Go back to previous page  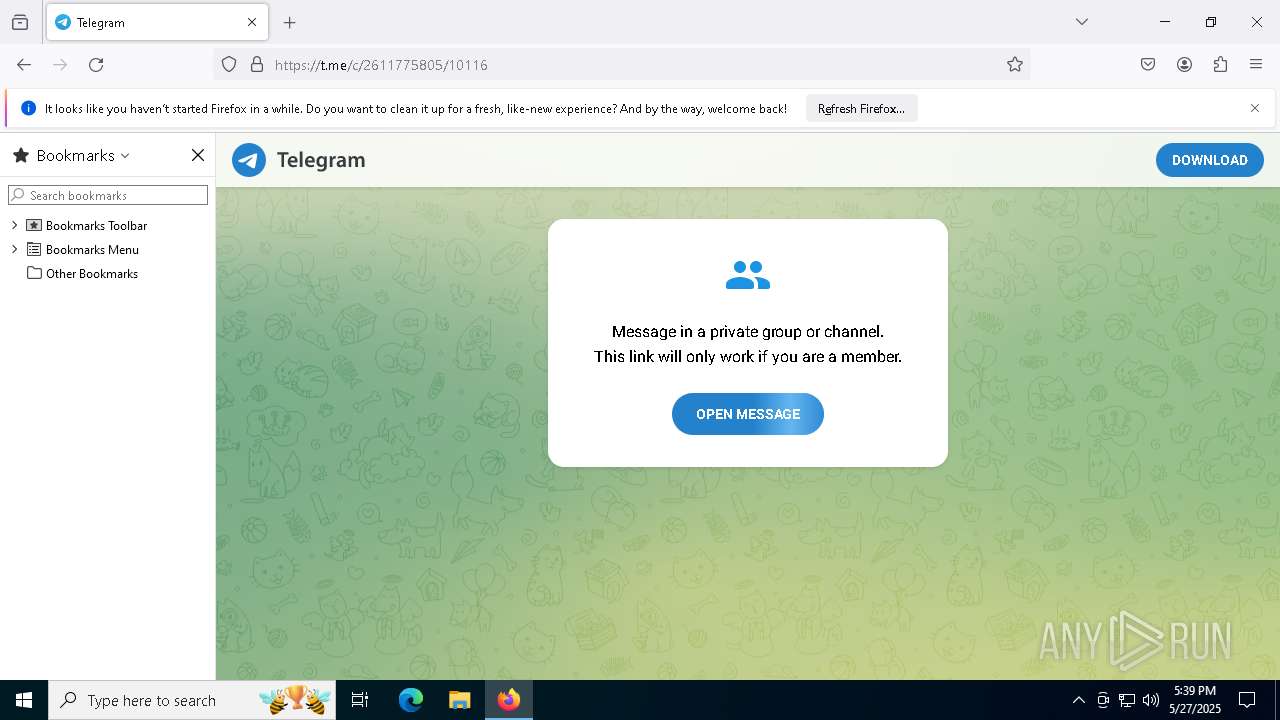click(24, 65)
